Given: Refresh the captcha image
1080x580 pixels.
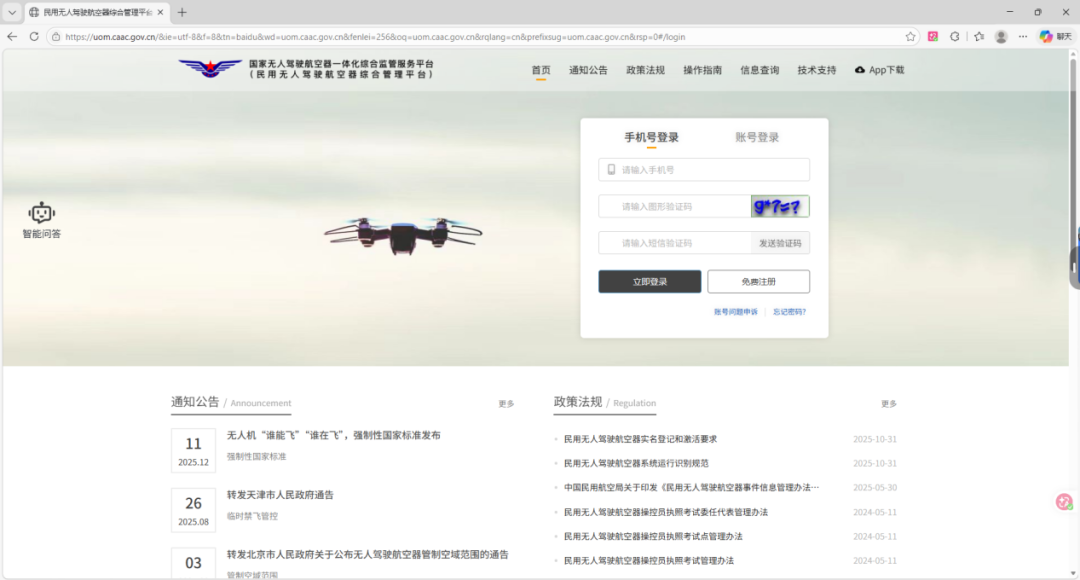Looking at the screenshot, I should (780, 206).
